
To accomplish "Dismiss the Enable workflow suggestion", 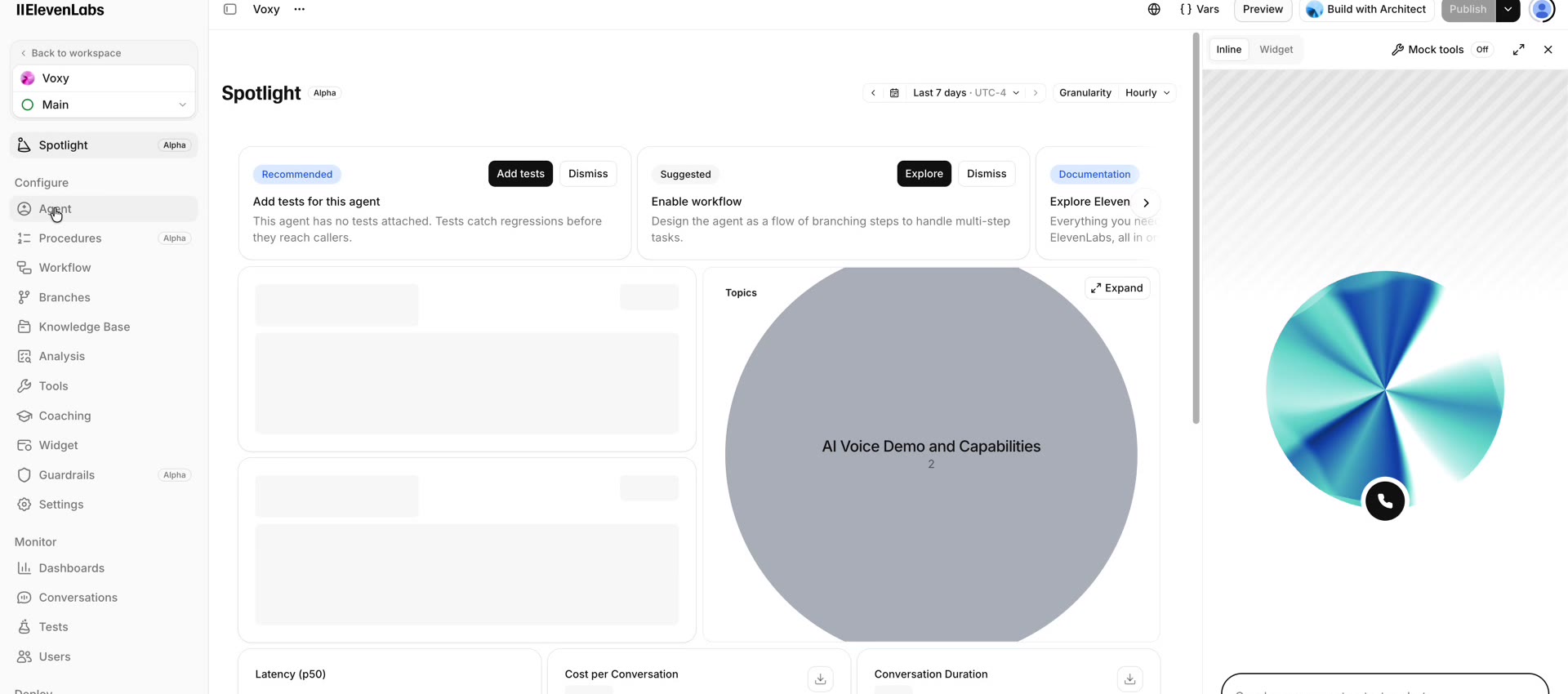I will 987,174.
